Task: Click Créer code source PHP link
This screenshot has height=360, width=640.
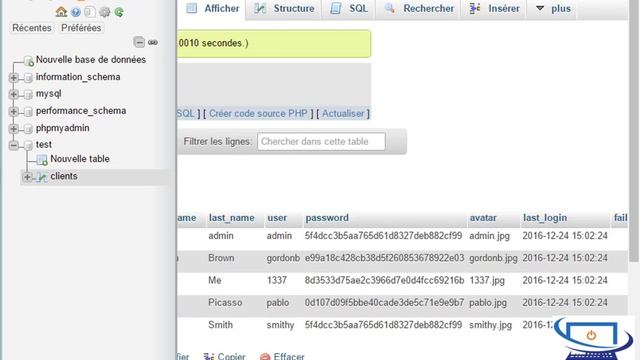Action: coord(258,113)
